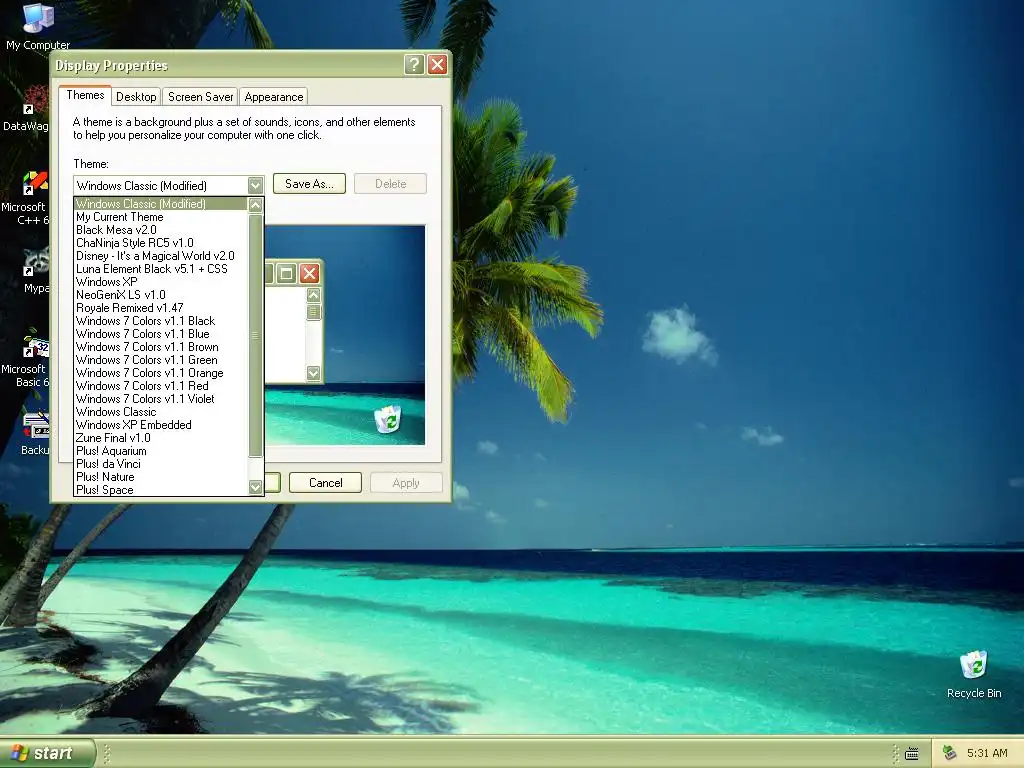Image resolution: width=1024 pixels, height=768 pixels.
Task: Click the theme list scroll up arrow
Action: tap(255, 204)
